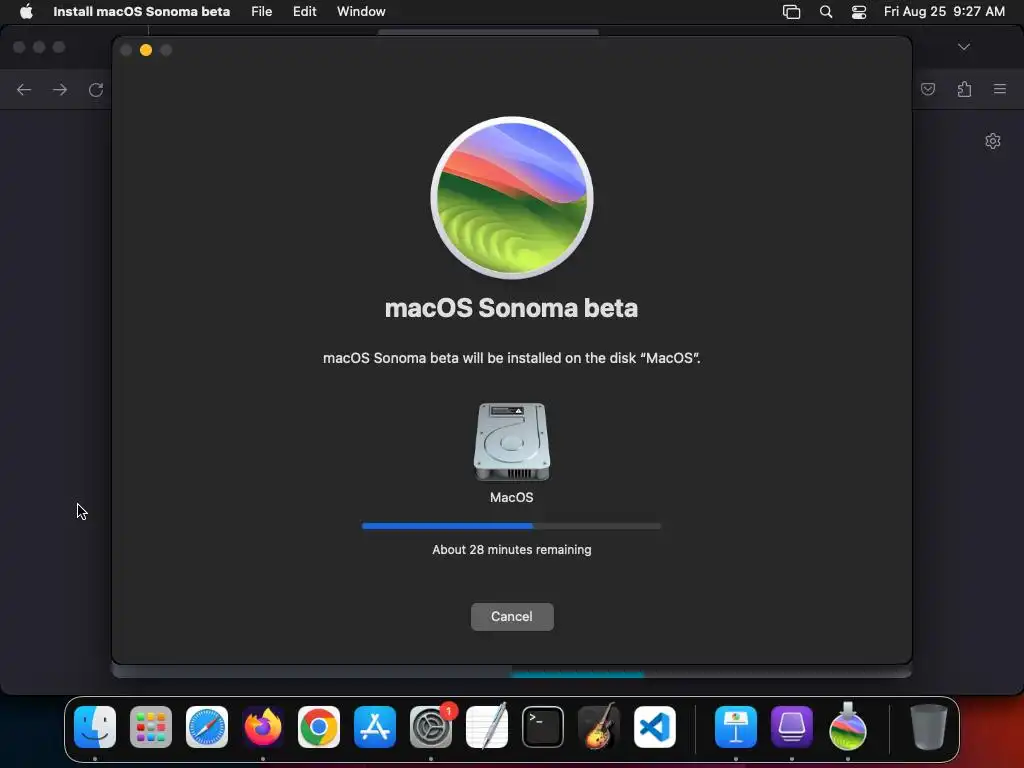Image resolution: width=1024 pixels, height=768 pixels.
Task: Open the Apple menu
Action: click(26, 11)
